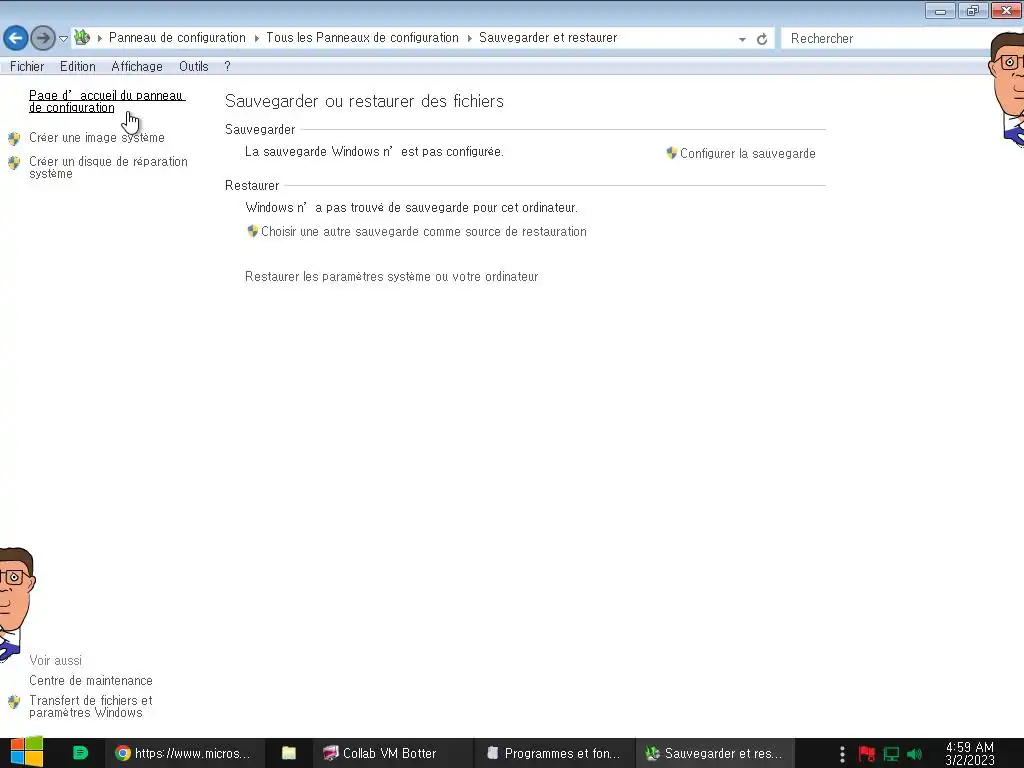This screenshot has width=1024, height=768.
Task: Expand the arrow after Panneau de configuration
Action: [257, 38]
